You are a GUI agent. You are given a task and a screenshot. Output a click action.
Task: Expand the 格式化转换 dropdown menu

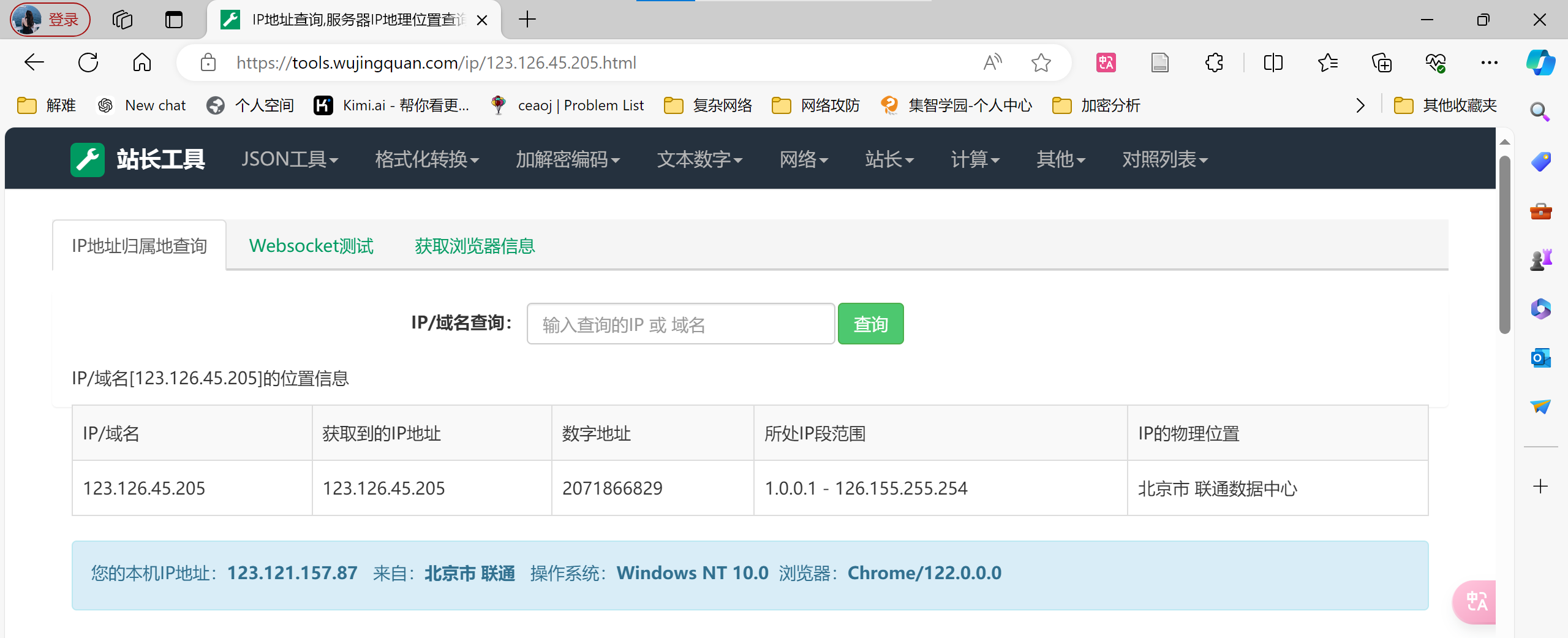pyautogui.click(x=427, y=159)
